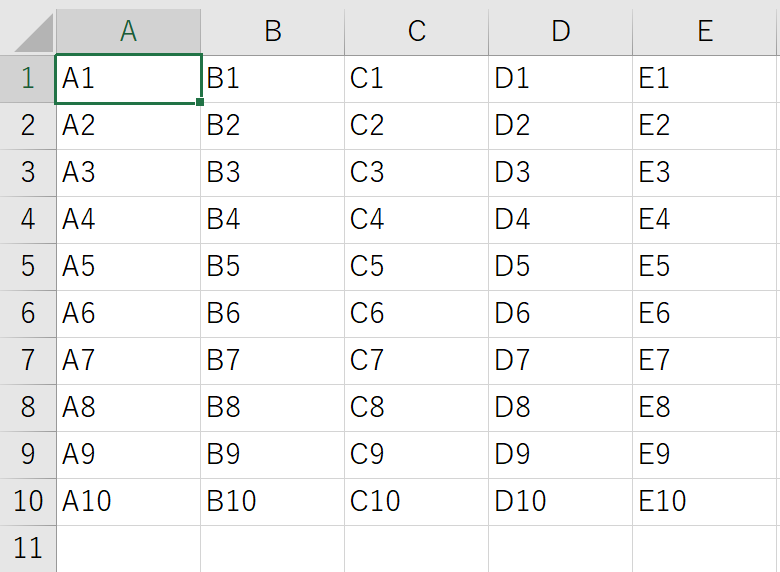The width and height of the screenshot is (780, 572).
Task: Select cell containing B2
Action: pos(272,125)
